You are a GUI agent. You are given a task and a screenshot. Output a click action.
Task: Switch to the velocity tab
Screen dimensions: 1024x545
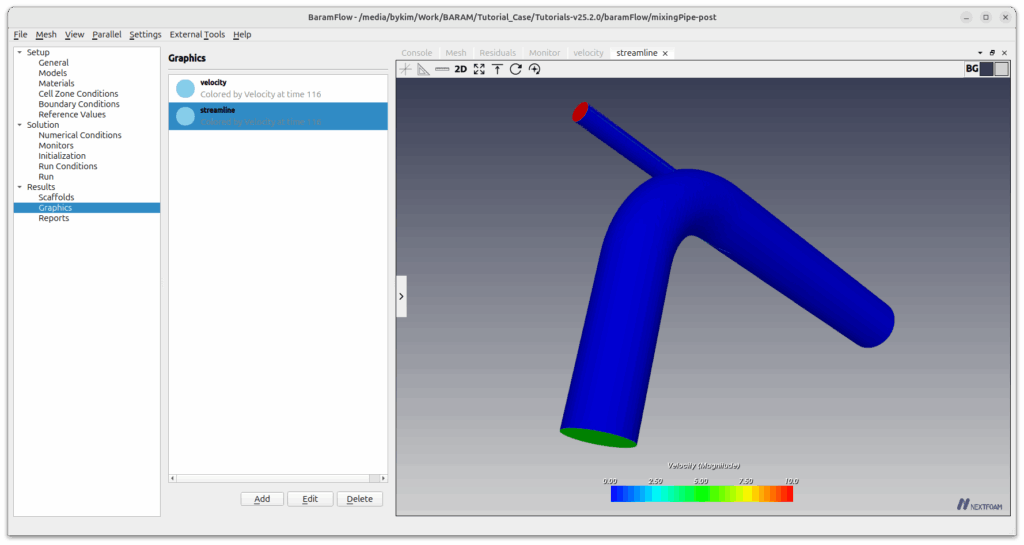point(588,53)
